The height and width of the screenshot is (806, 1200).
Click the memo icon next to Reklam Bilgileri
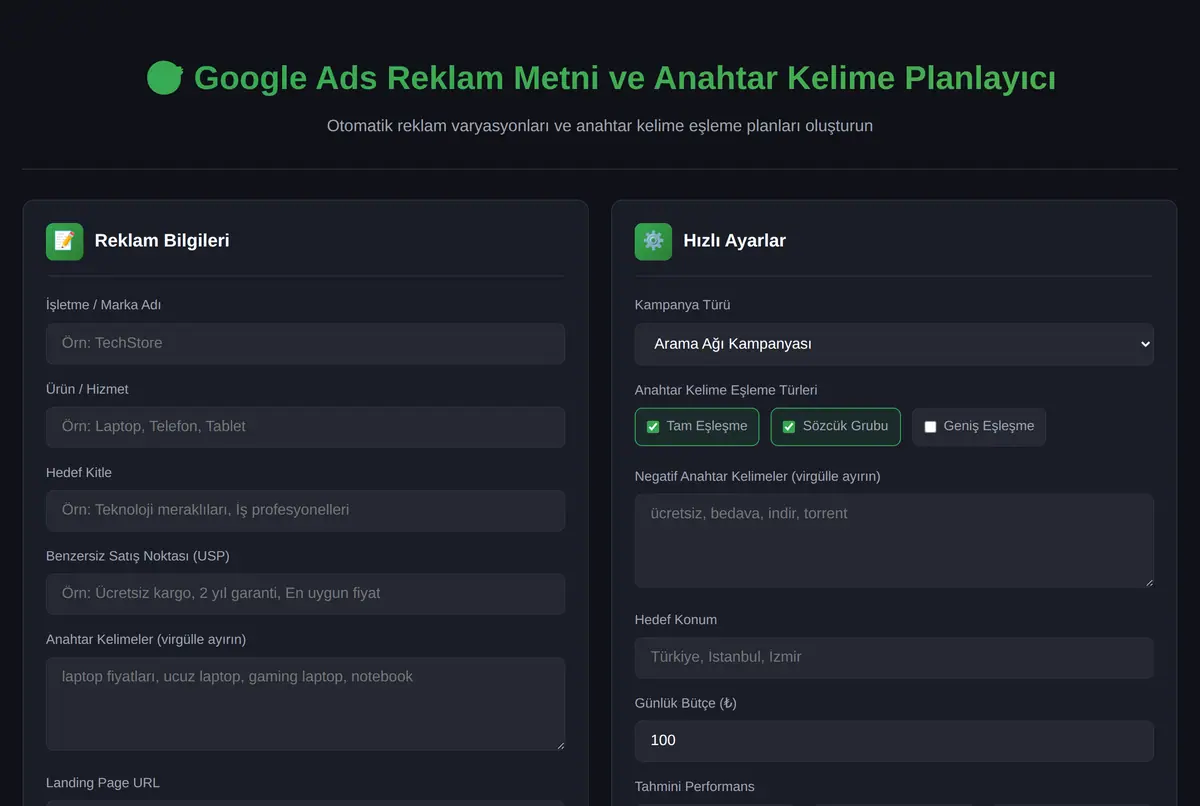pyautogui.click(x=64, y=241)
